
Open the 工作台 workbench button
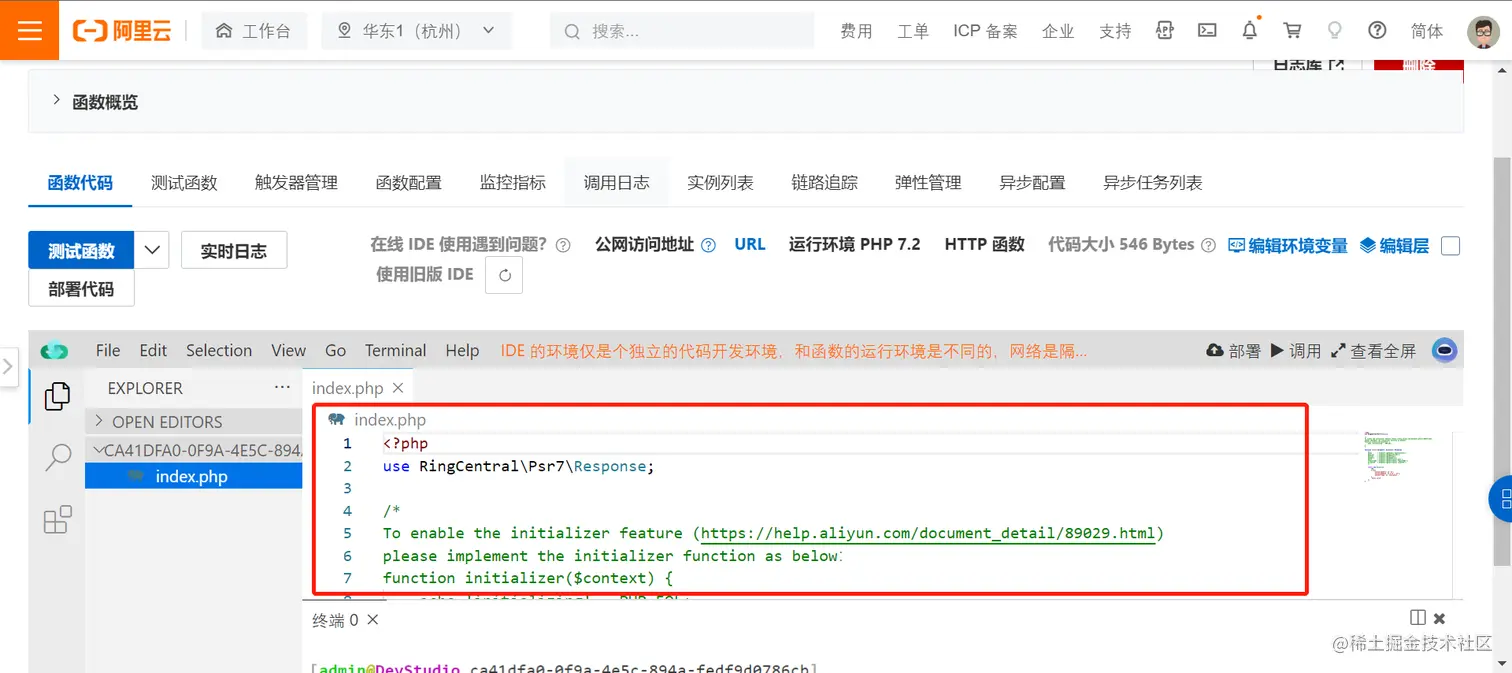click(254, 31)
